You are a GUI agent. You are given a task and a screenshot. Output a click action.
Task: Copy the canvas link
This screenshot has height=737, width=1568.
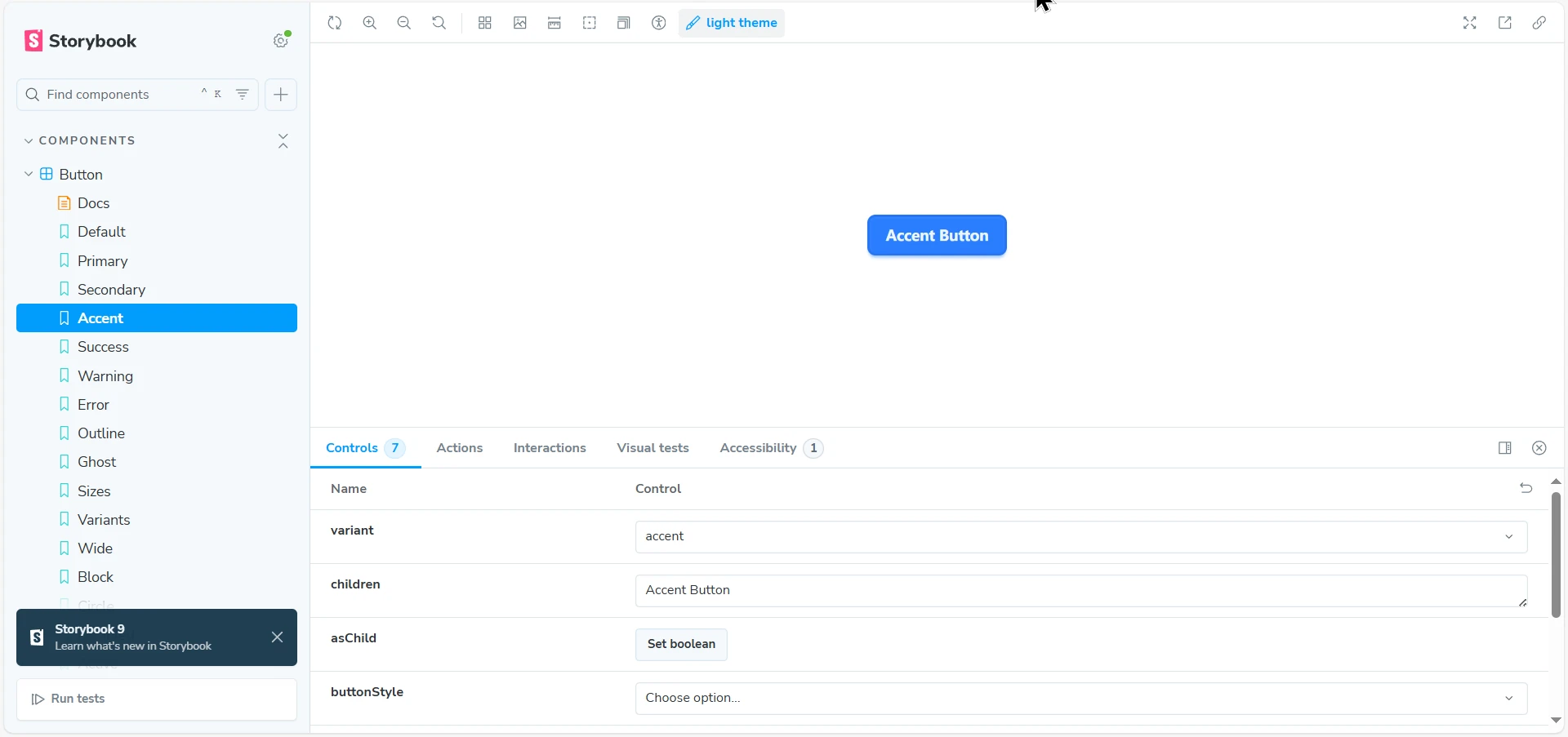point(1539,23)
